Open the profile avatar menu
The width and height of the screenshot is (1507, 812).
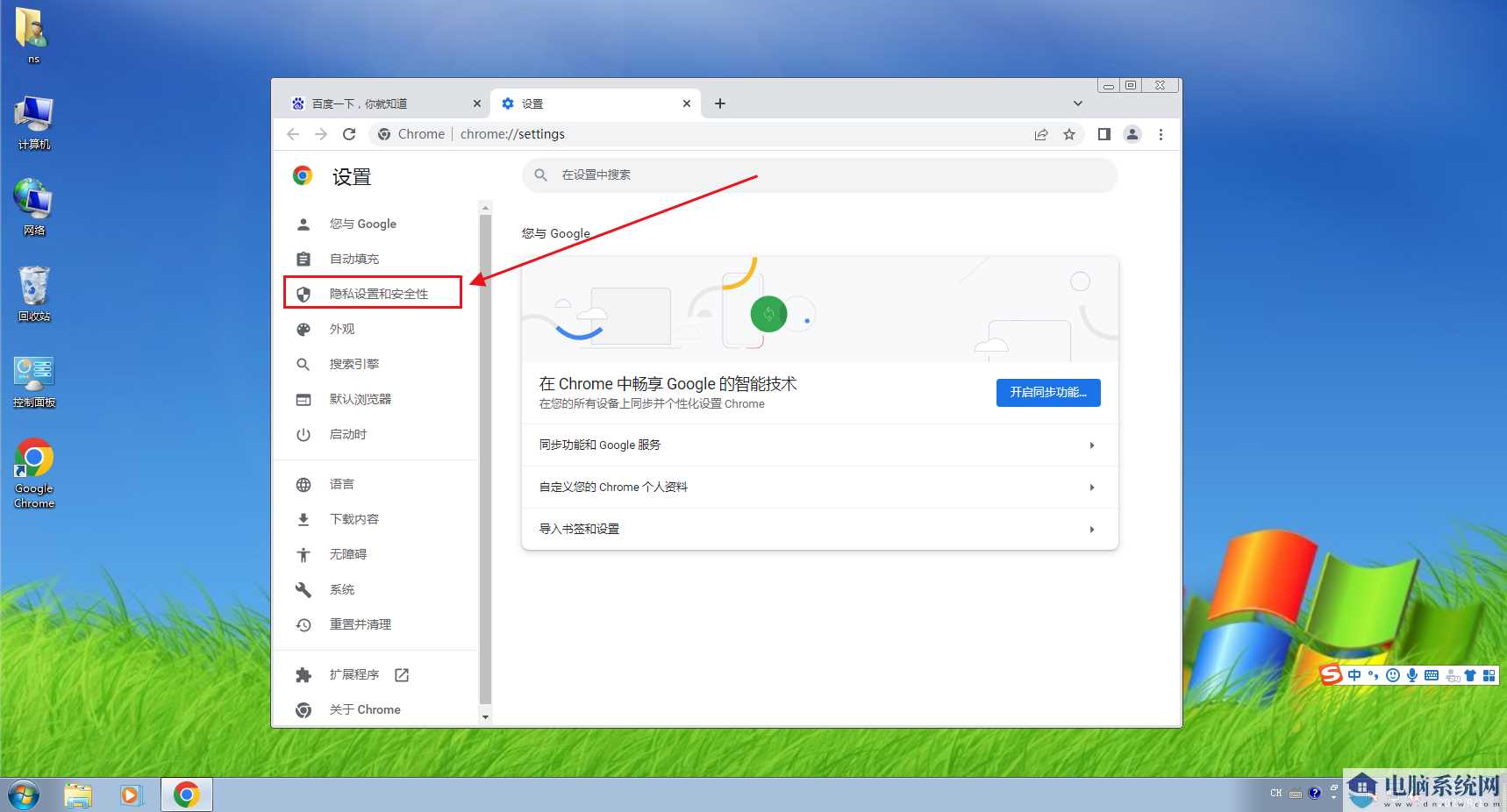(1132, 134)
